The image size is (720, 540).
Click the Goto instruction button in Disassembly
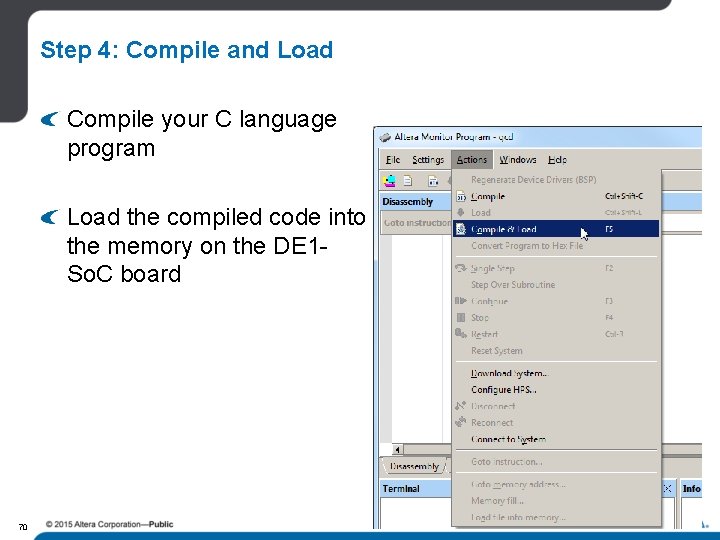pyautogui.click(x=417, y=223)
